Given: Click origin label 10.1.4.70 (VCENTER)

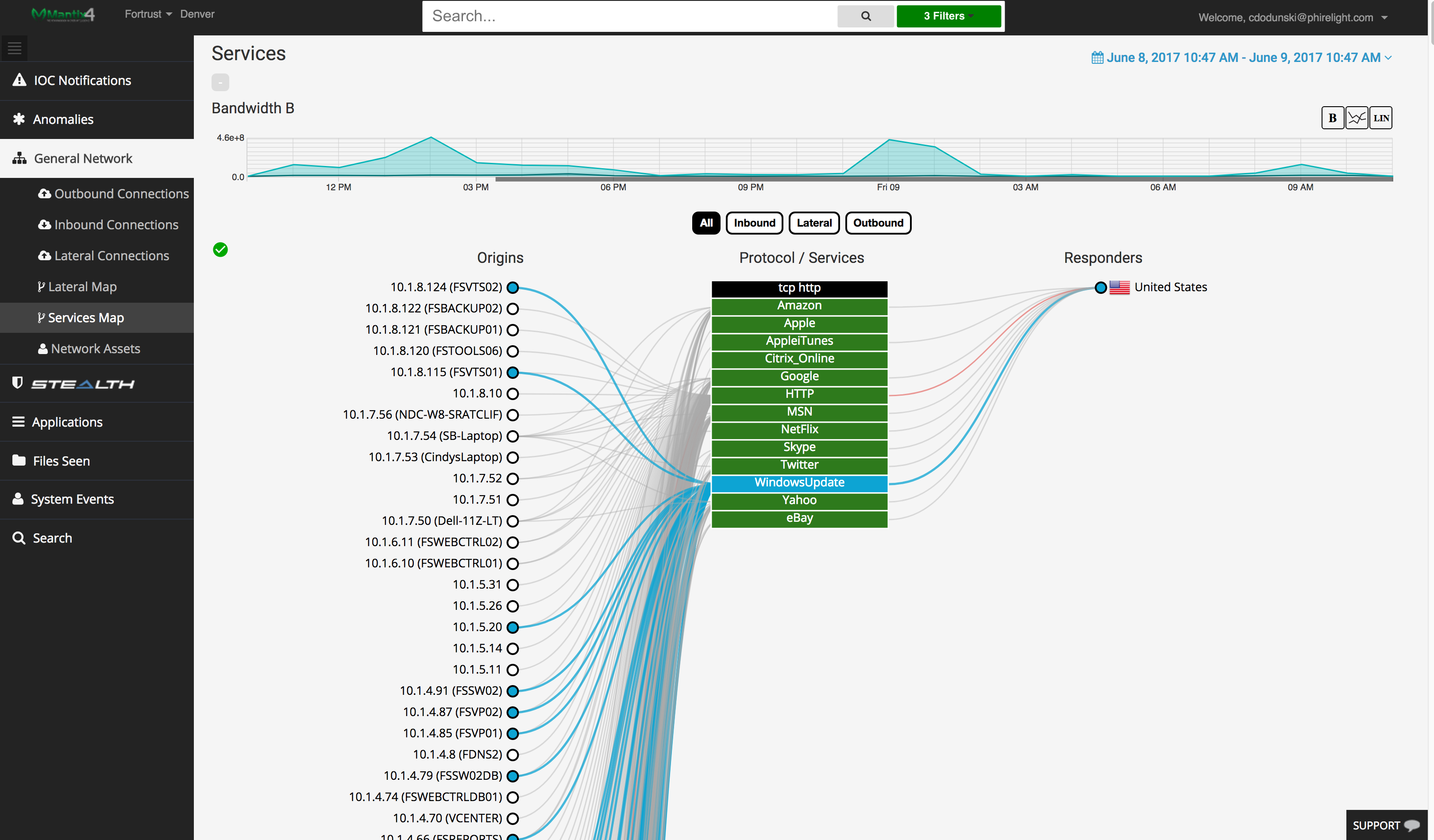Looking at the screenshot, I should [x=447, y=818].
